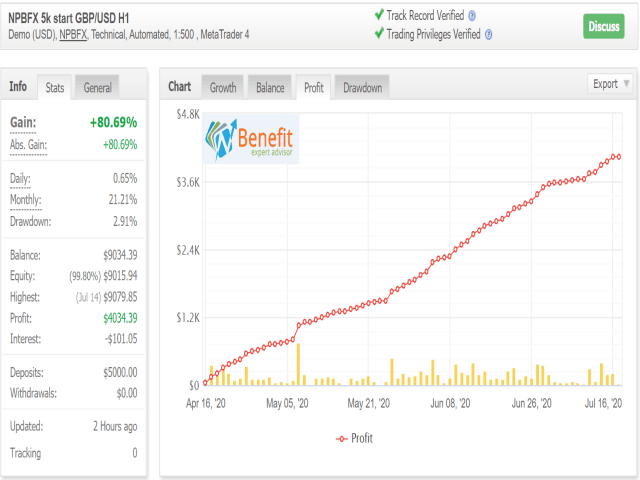The height and width of the screenshot is (480, 640).
Task: Click the Export dropdown arrow
Action: click(626, 84)
